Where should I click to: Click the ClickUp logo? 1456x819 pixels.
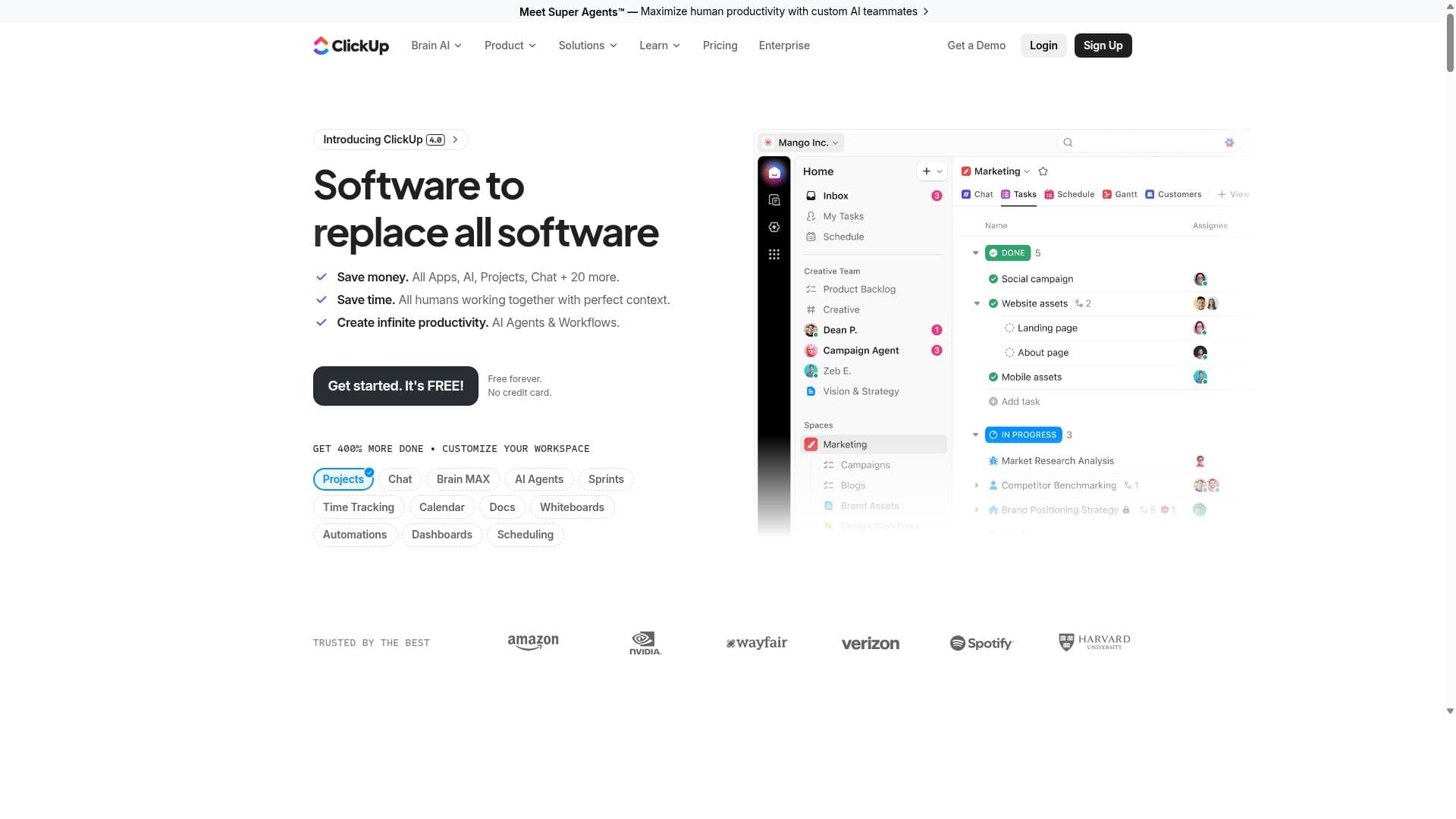point(351,45)
